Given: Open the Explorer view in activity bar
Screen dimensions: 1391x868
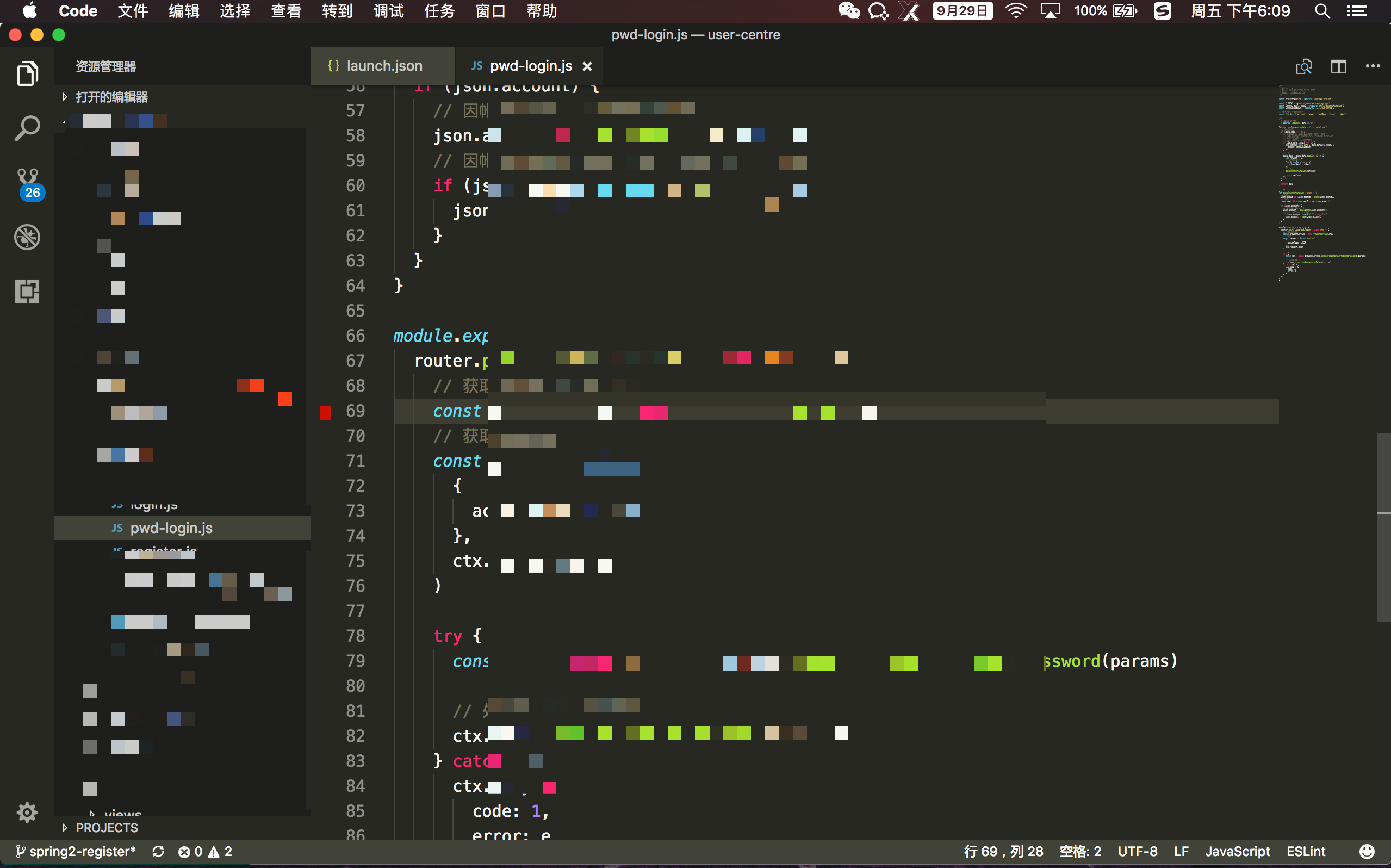Looking at the screenshot, I should 27,73.
